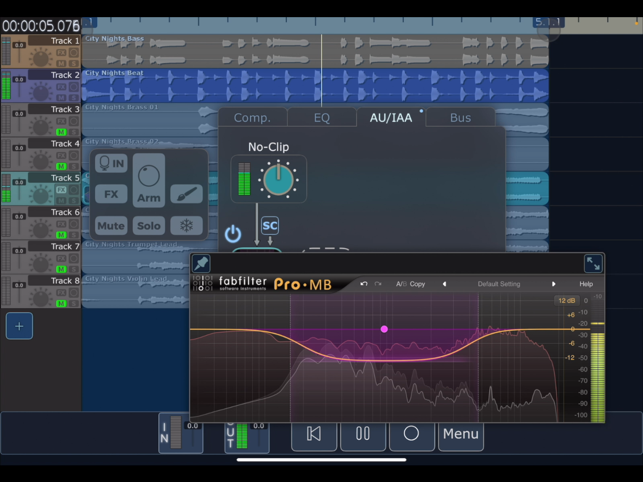Arm the track in the popup
Viewport: 643px width, 482px height.
pos(148,180)
